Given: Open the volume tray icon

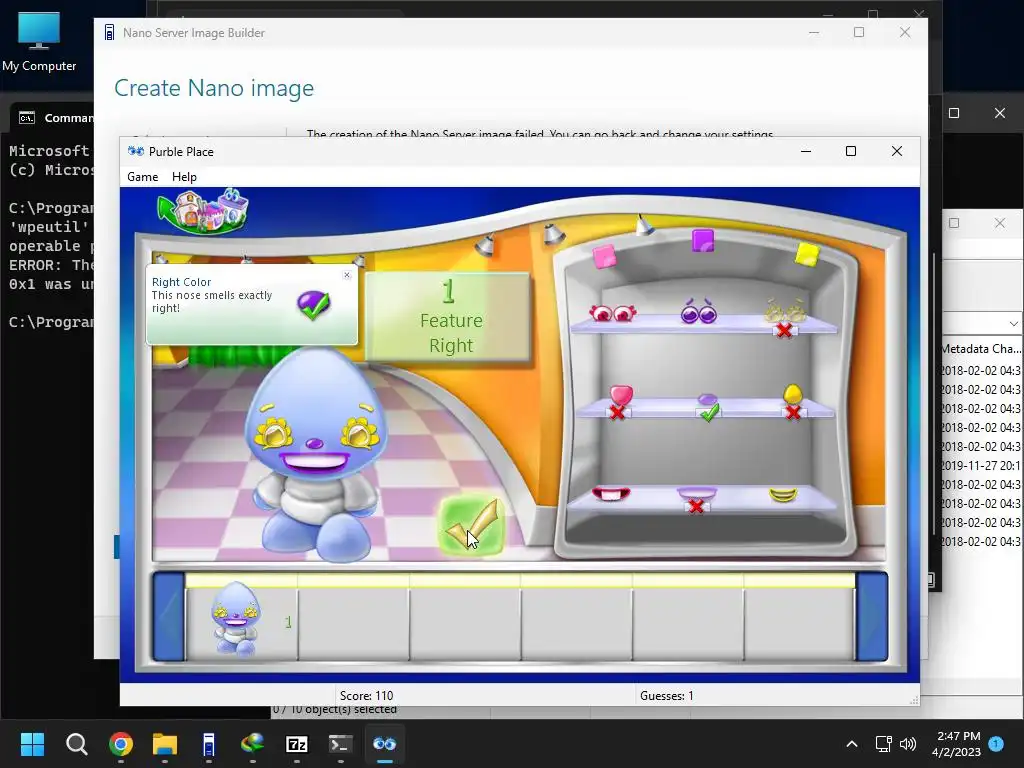Looking at the screenshot, I should click(x=907, y=744).
